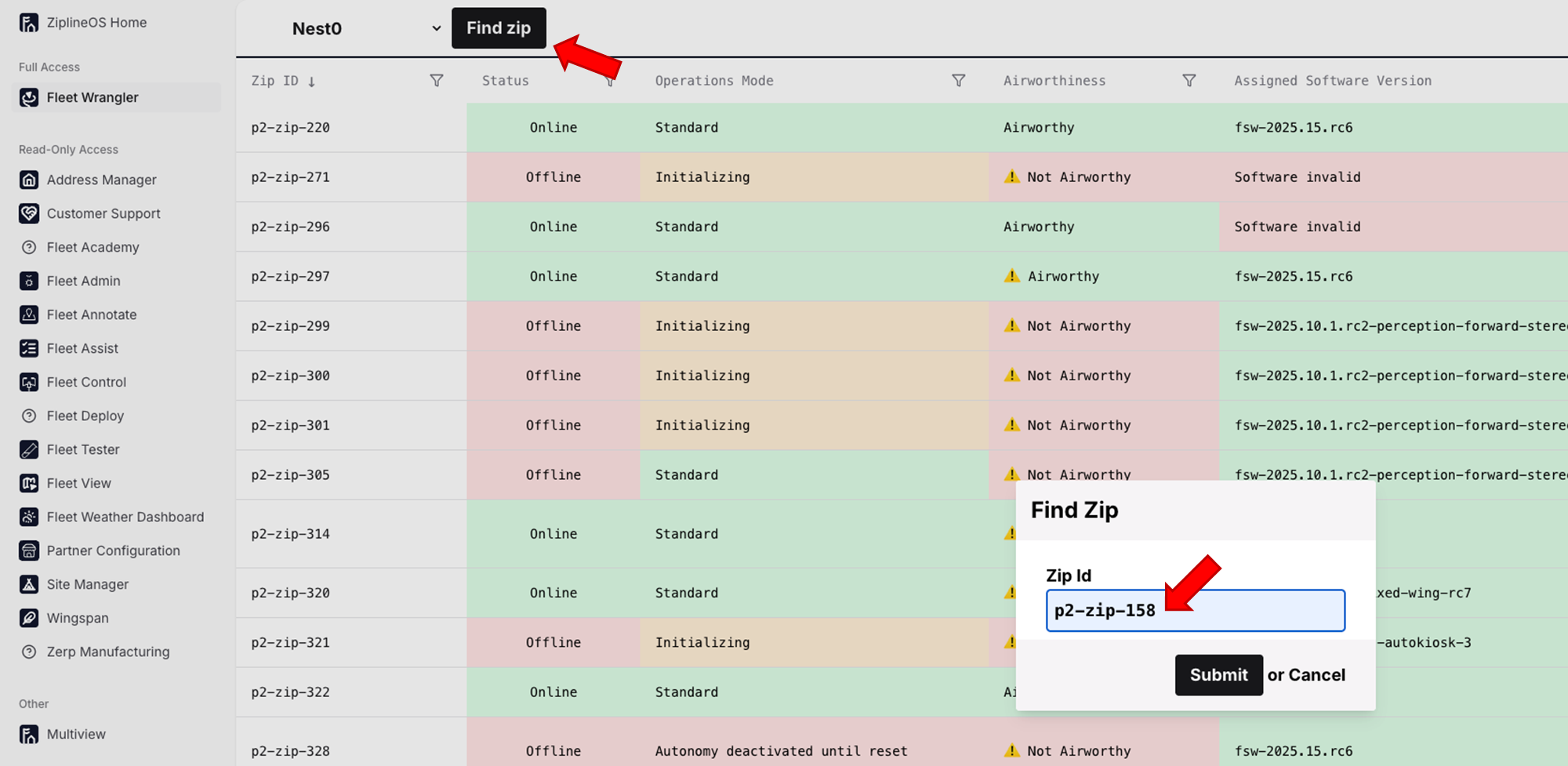1568x766 pixels.
Task: Click the Fleet Academy icon
Action: coord(29,247)
